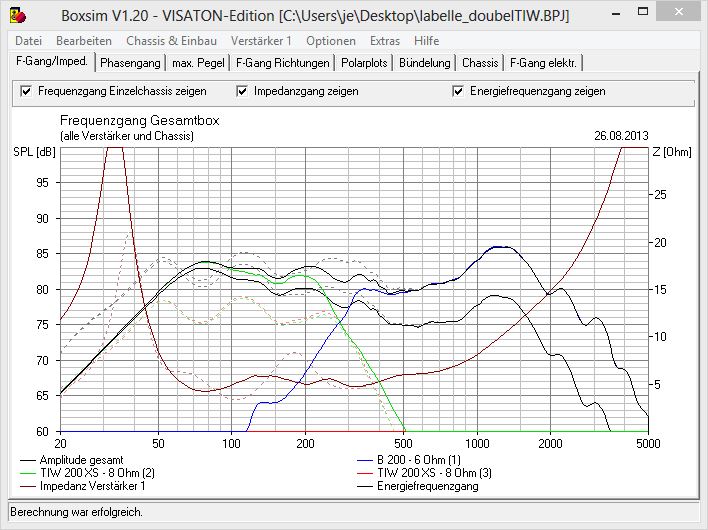Click the Frequenzgang Gesamtbox chart title

[140, 121]
